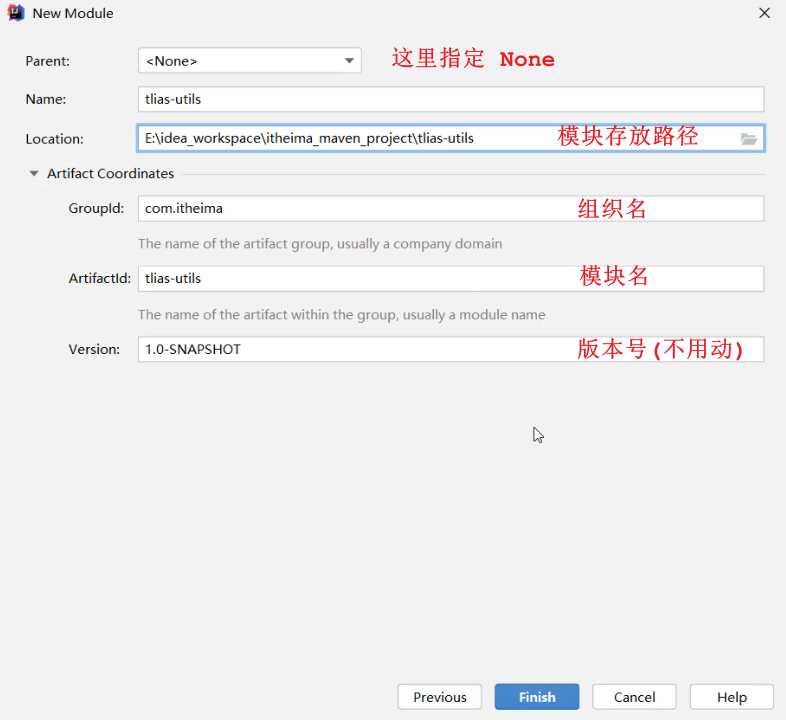The width and height of the screenshot is (786, 720).
Task: Collapse the Artifact Coordinates section triangle
Action: pyautogui.click(x=35, y=174)
